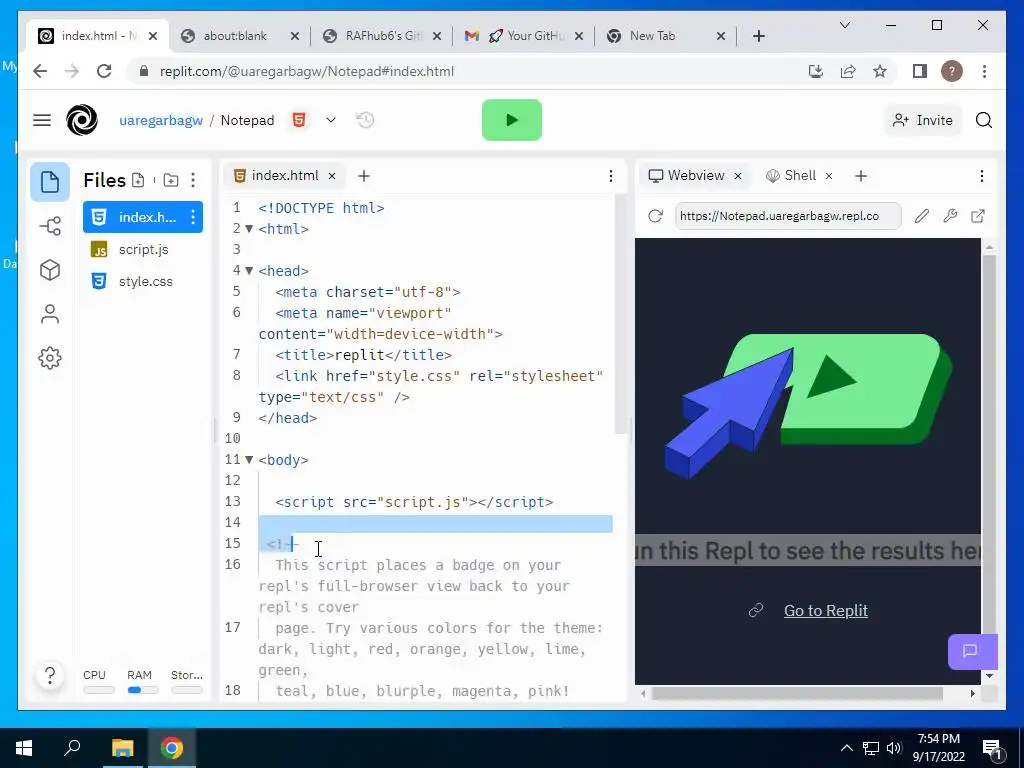The image size is (1024, 768).
Task: Open the Help question mark icon
Action: pos(50,675)
